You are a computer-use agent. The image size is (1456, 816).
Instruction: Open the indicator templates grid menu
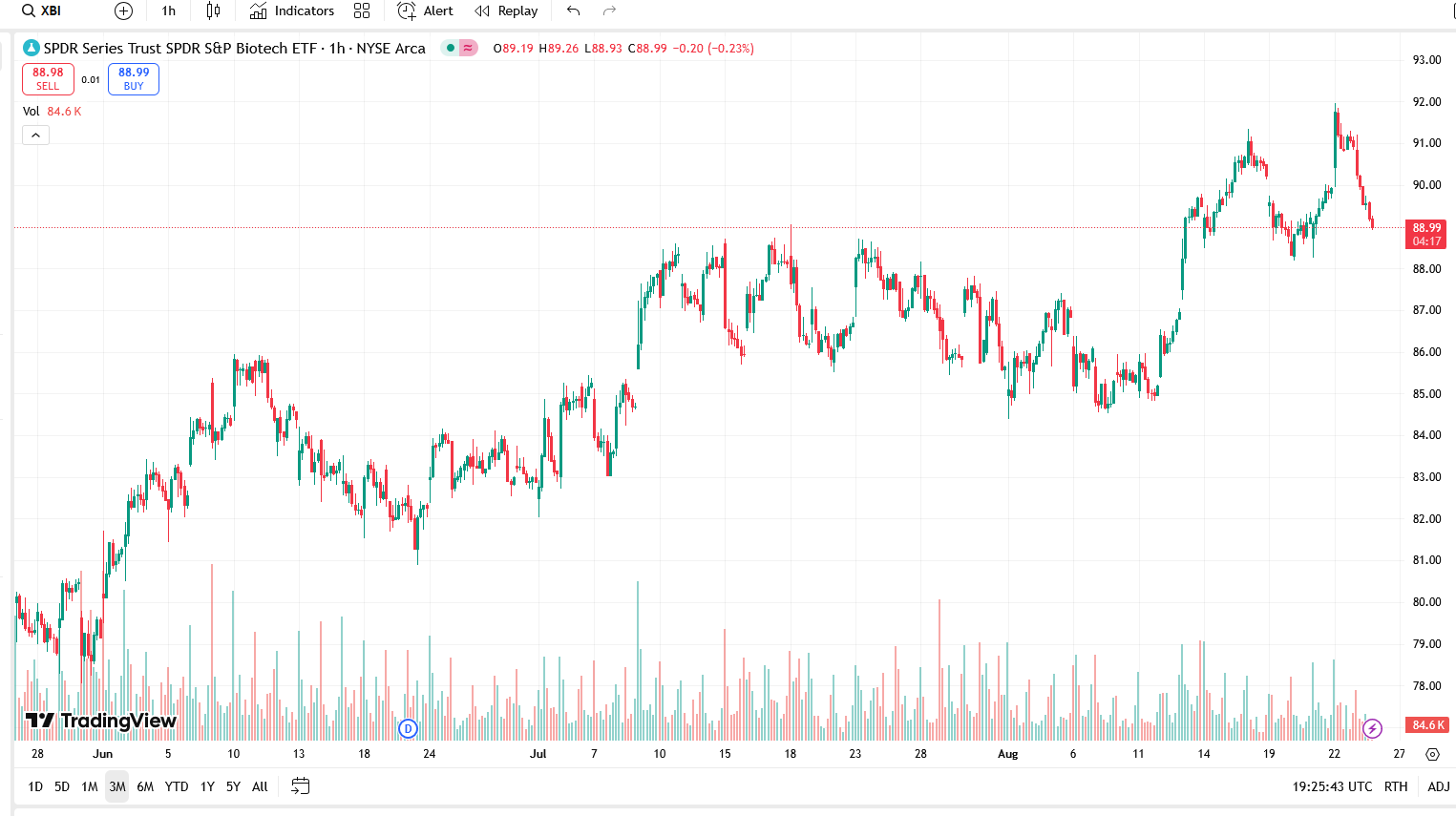coord(362,11)
